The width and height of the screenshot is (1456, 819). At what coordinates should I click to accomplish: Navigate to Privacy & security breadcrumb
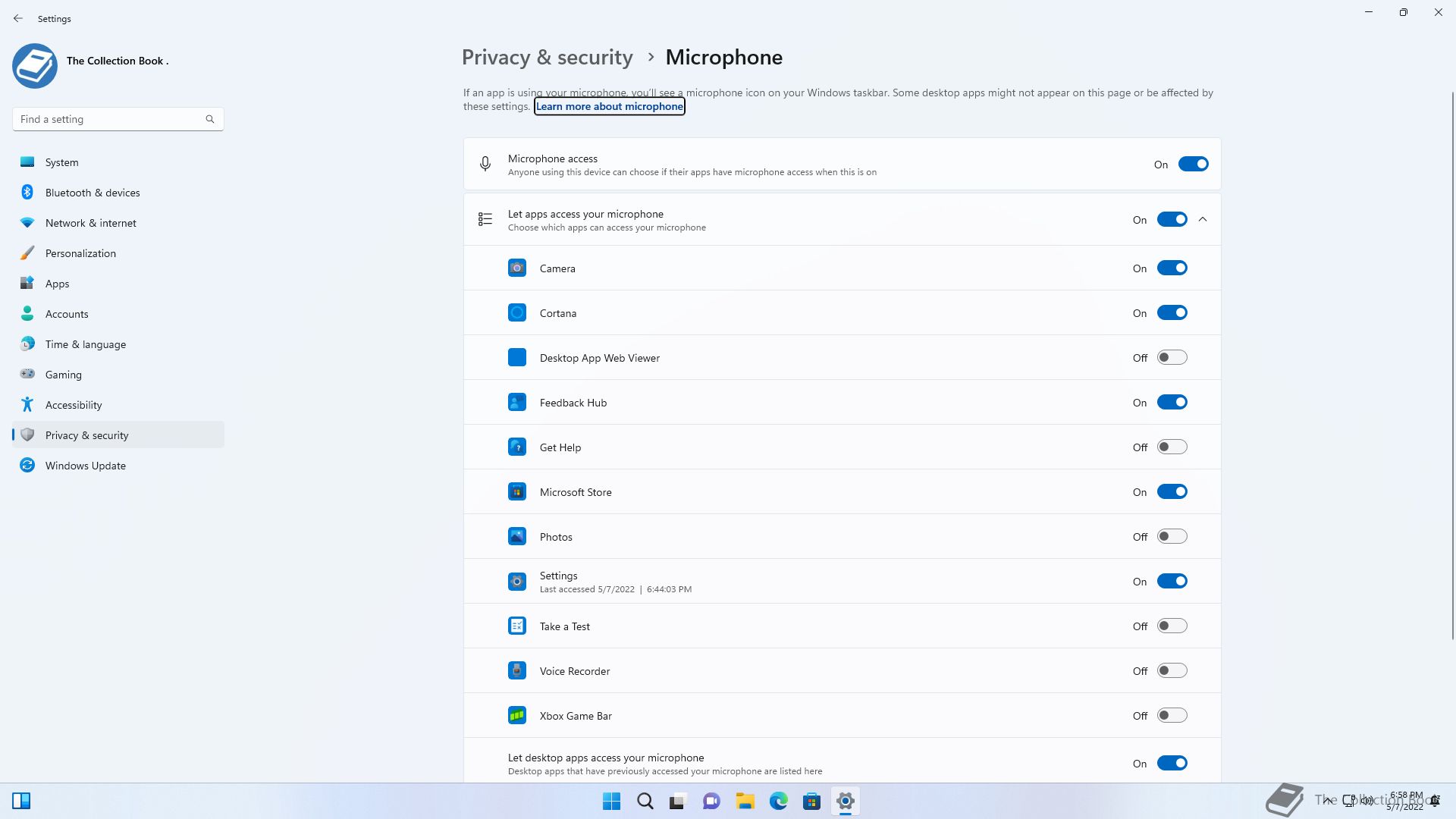click(x=547, y=58)
